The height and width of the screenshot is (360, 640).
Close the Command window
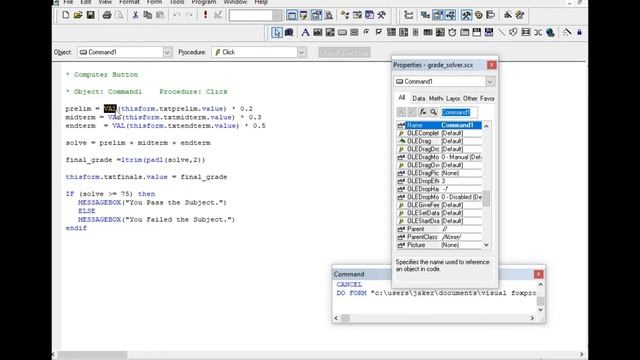538,274
